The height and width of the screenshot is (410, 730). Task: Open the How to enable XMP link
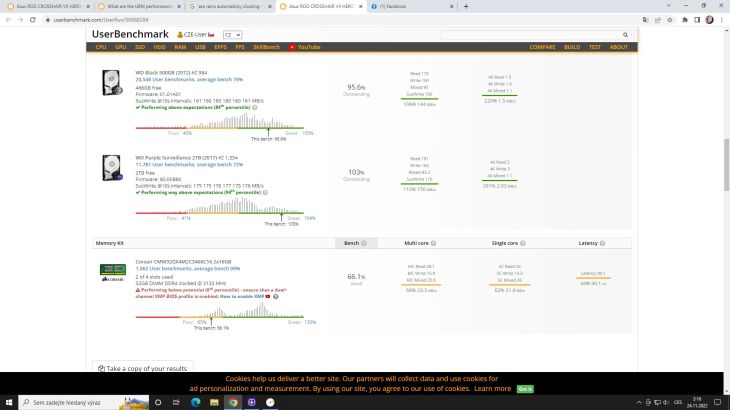[x=242, y=296]
